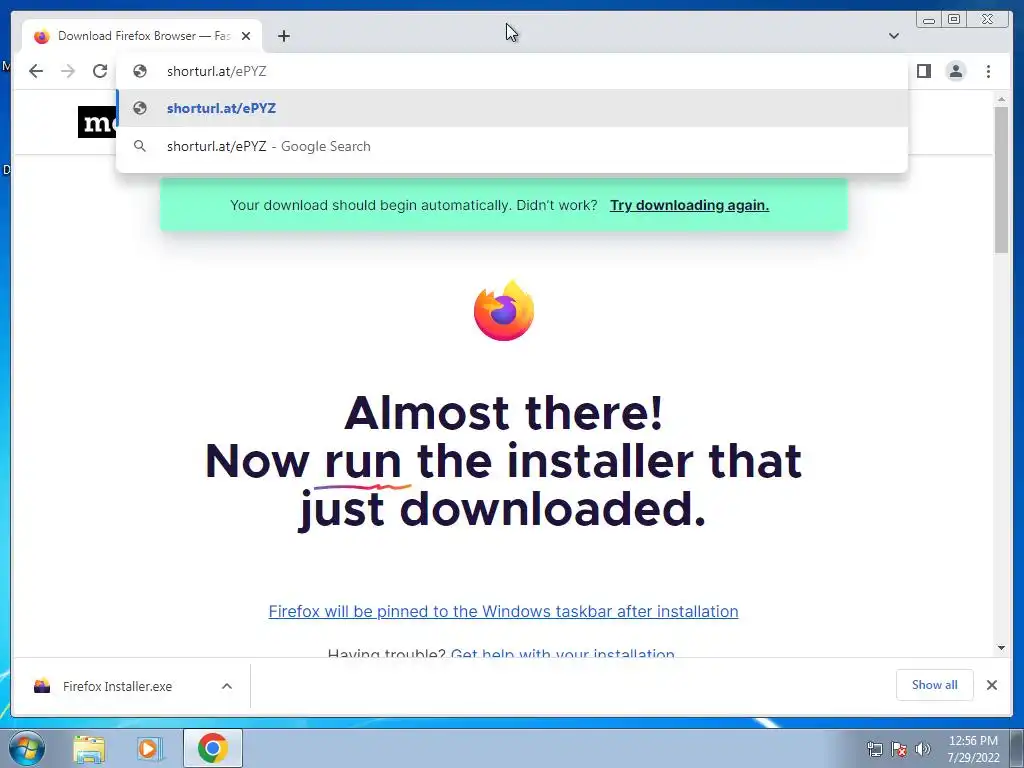Click Show all downloads button
Image resolution: width=1024 pixels, height=768 pixels.
935,685
